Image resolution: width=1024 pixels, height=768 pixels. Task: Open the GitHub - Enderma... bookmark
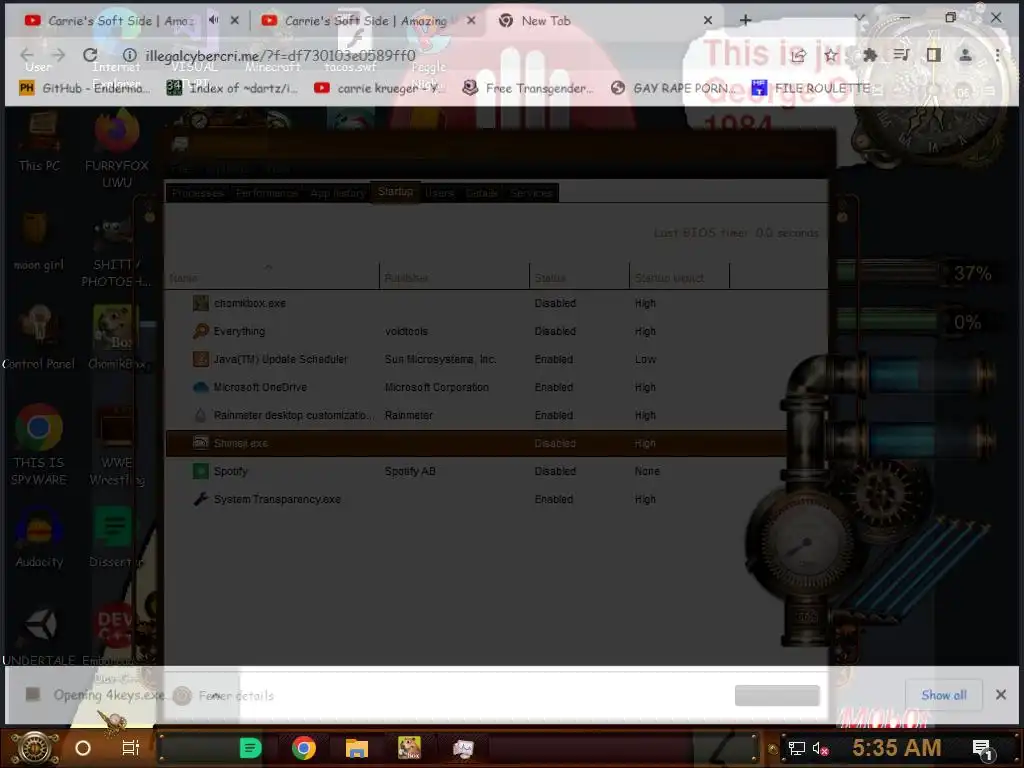85,88
